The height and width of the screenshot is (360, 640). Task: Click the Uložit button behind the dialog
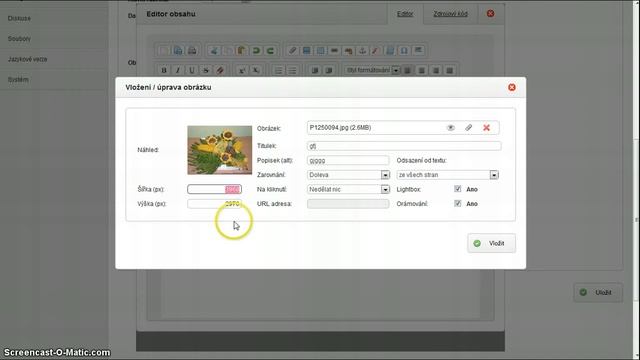598,292
